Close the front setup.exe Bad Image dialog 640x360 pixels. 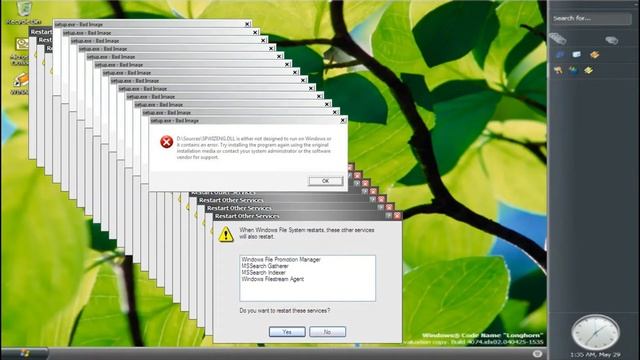pyautogui.click(x=343, y=120)
